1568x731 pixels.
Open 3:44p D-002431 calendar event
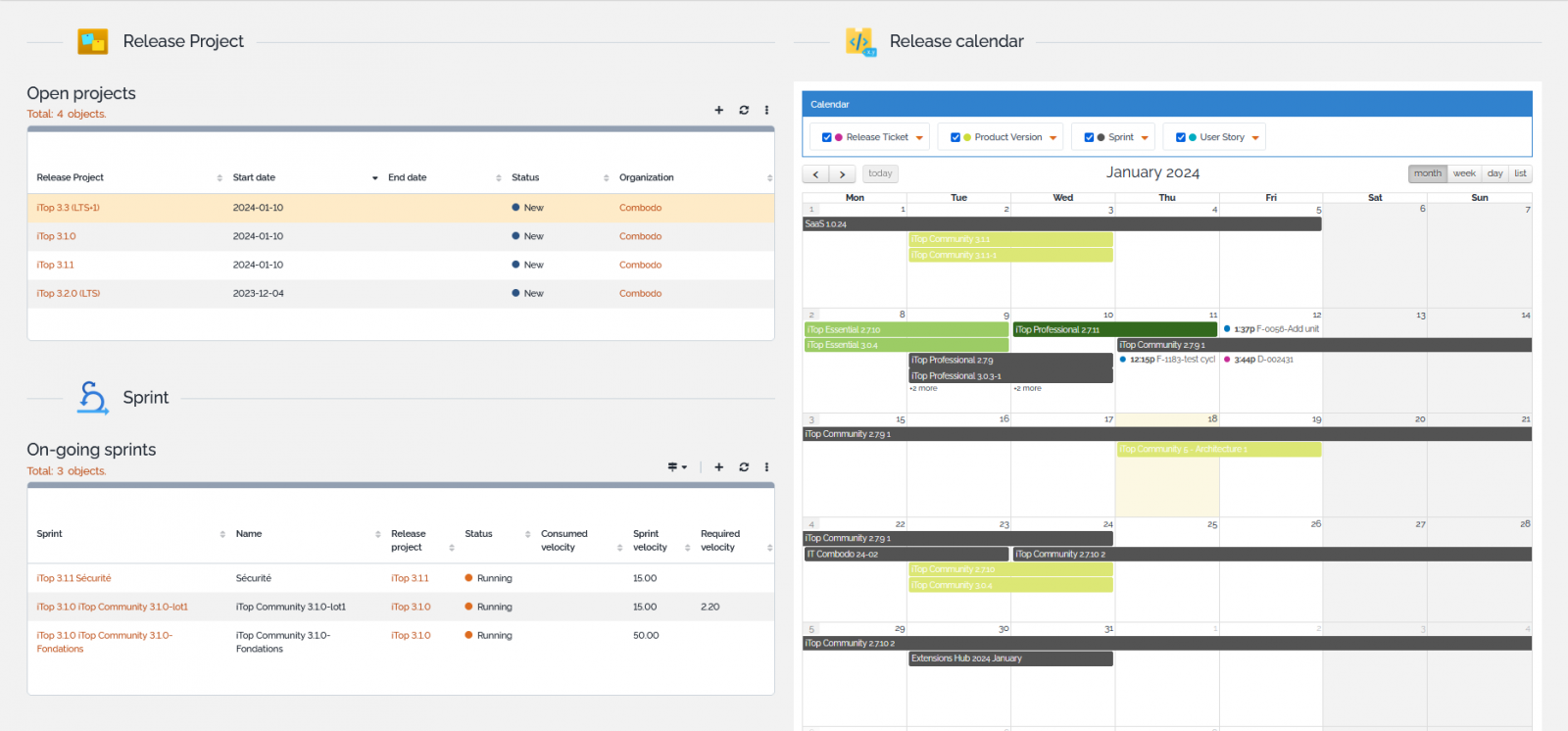[x=1259, y=360]
